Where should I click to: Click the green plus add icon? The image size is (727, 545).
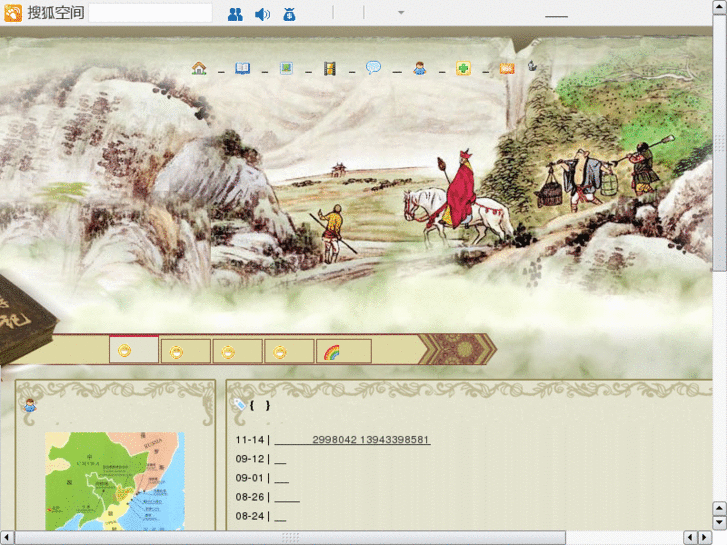[463, 68]
